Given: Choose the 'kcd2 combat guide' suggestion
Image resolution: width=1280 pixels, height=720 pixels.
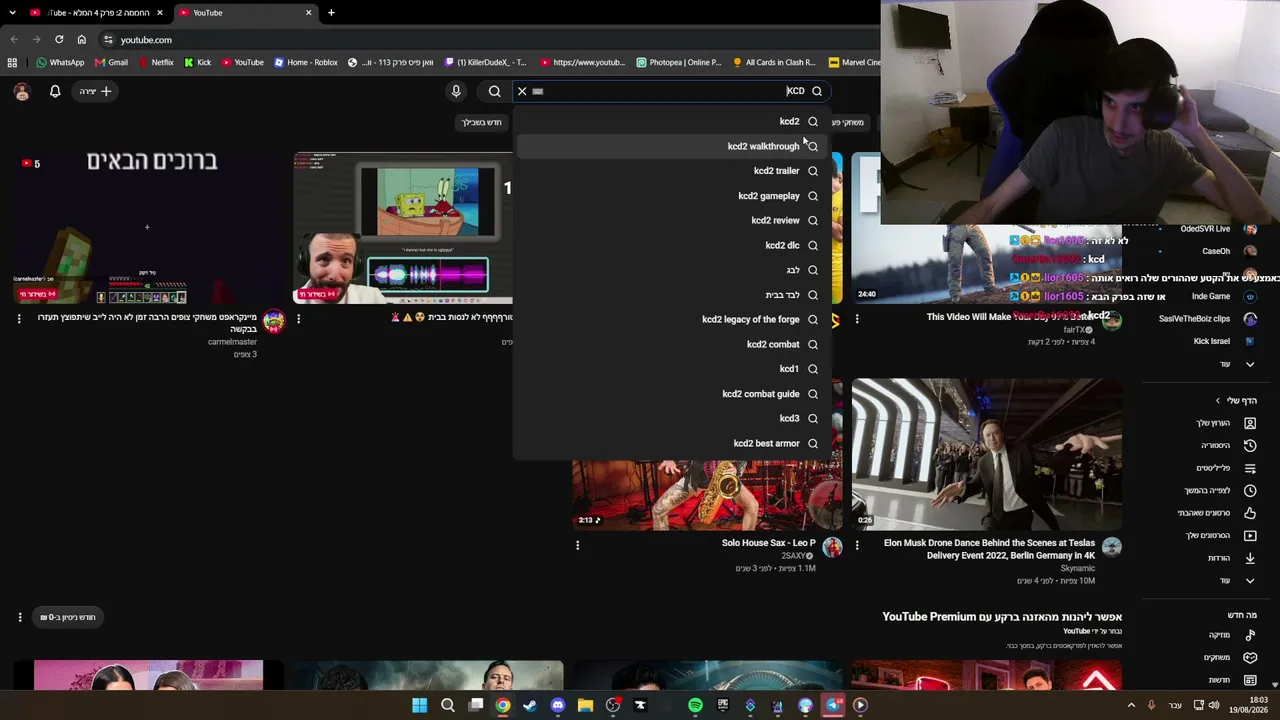Looking at the screenshot, I should coord(672,394).
